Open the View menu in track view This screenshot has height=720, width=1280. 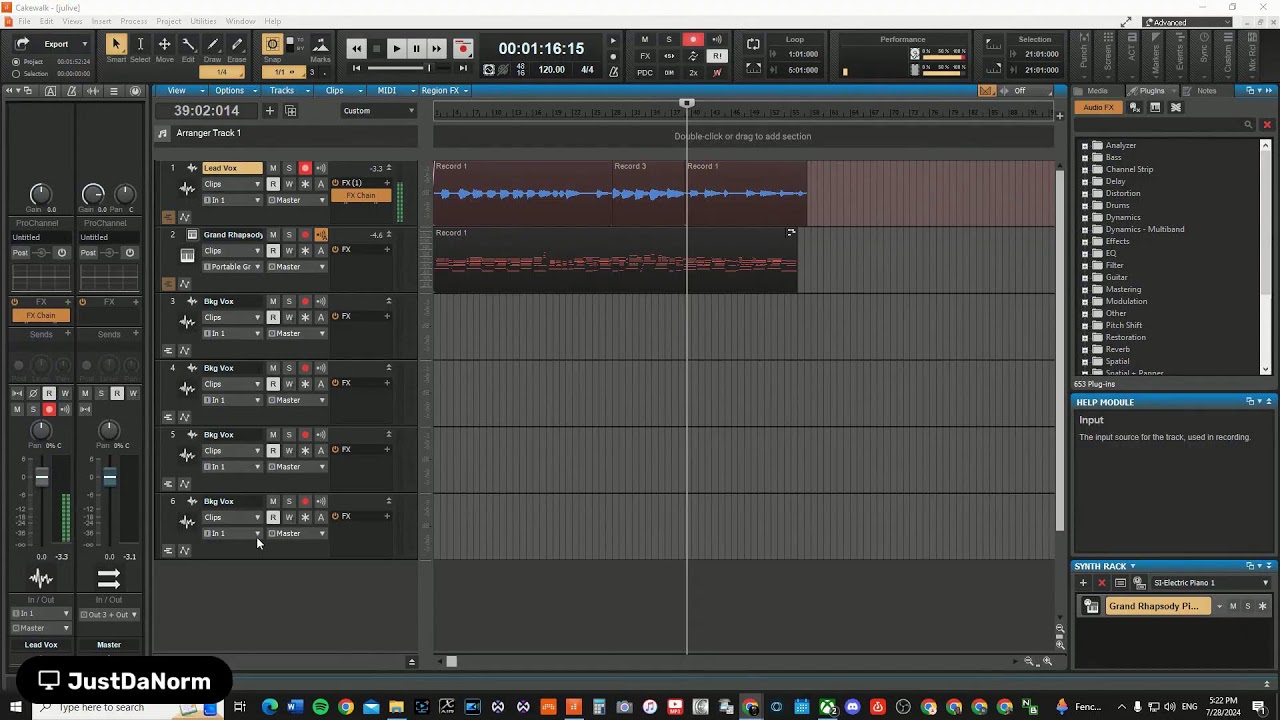(x=181, y=90)
